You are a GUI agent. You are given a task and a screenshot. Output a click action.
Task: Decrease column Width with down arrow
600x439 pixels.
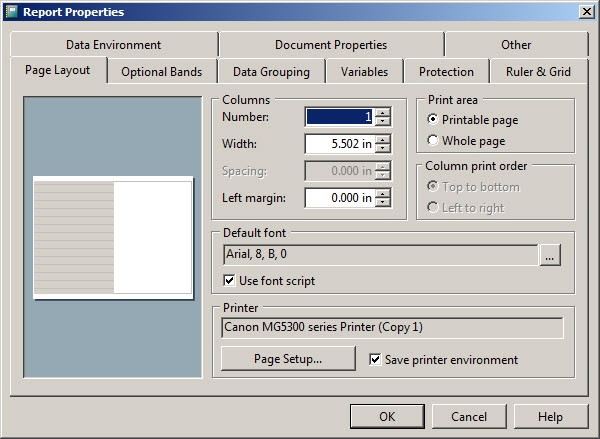click(383, 148)
